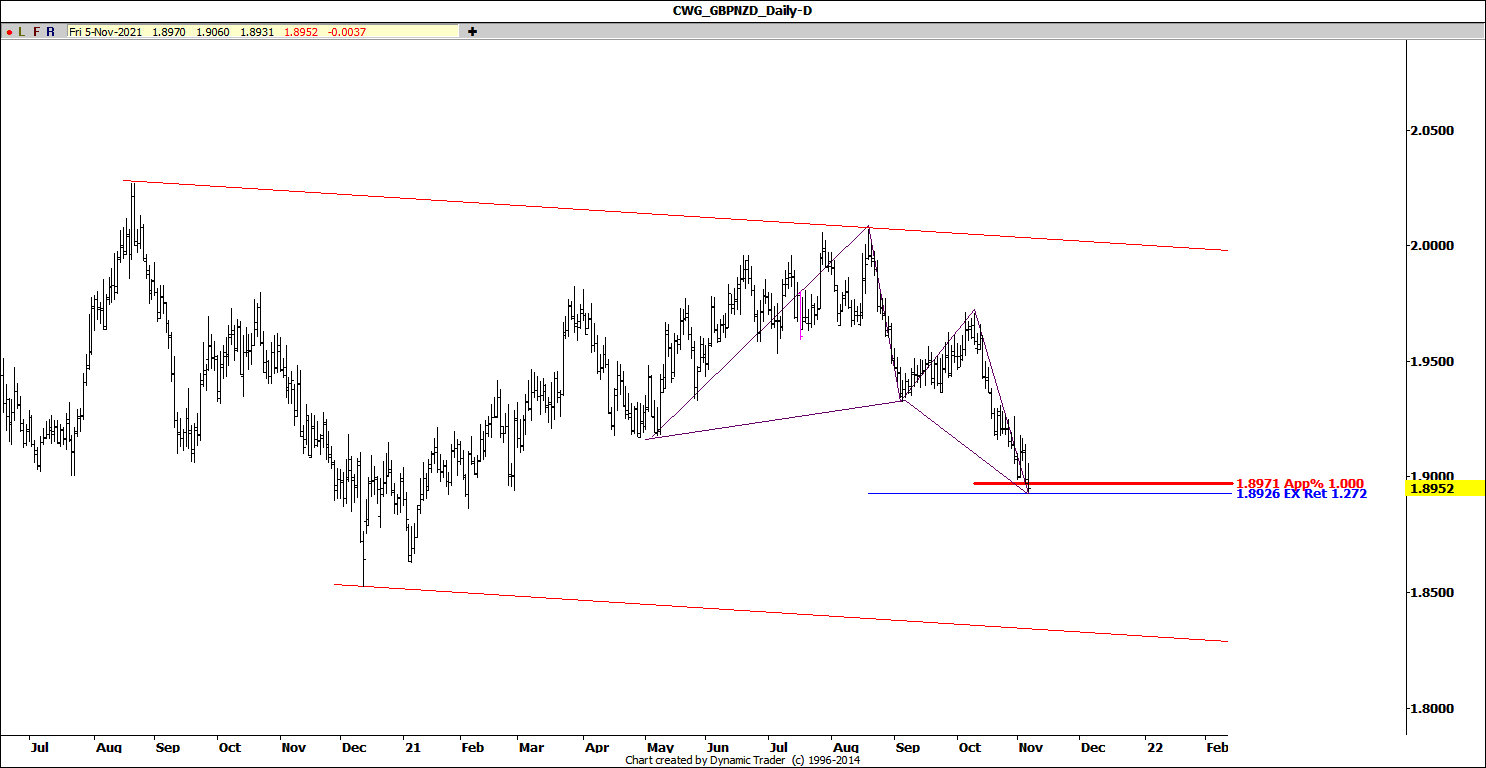Click the Jun label on the time axis
Viewport: 1486px width, 768px height.
717,747
